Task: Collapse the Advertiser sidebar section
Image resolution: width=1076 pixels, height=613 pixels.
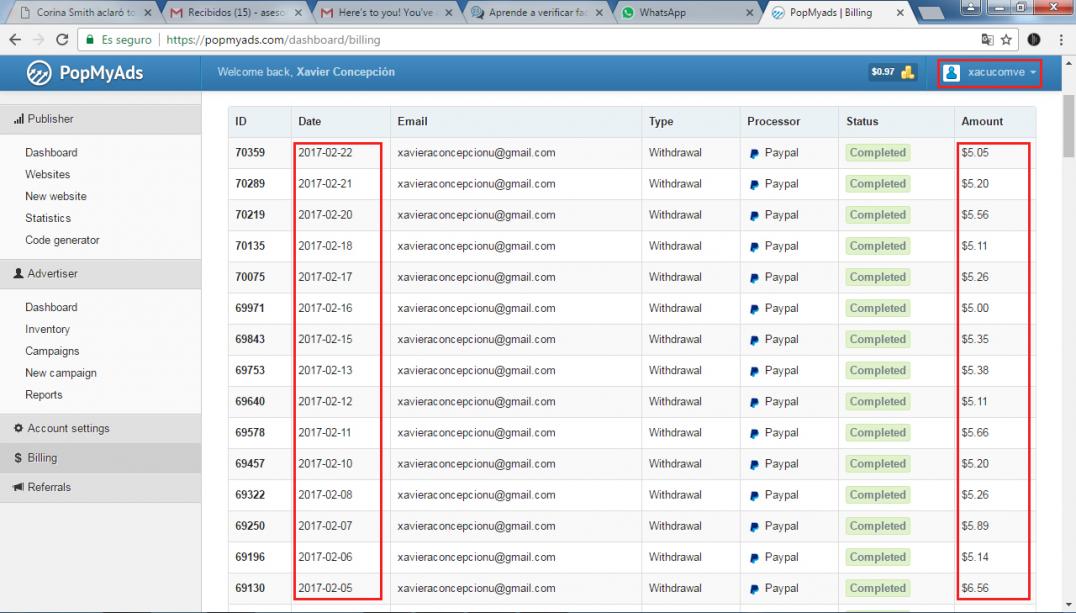Action: (x=52, y=273)
